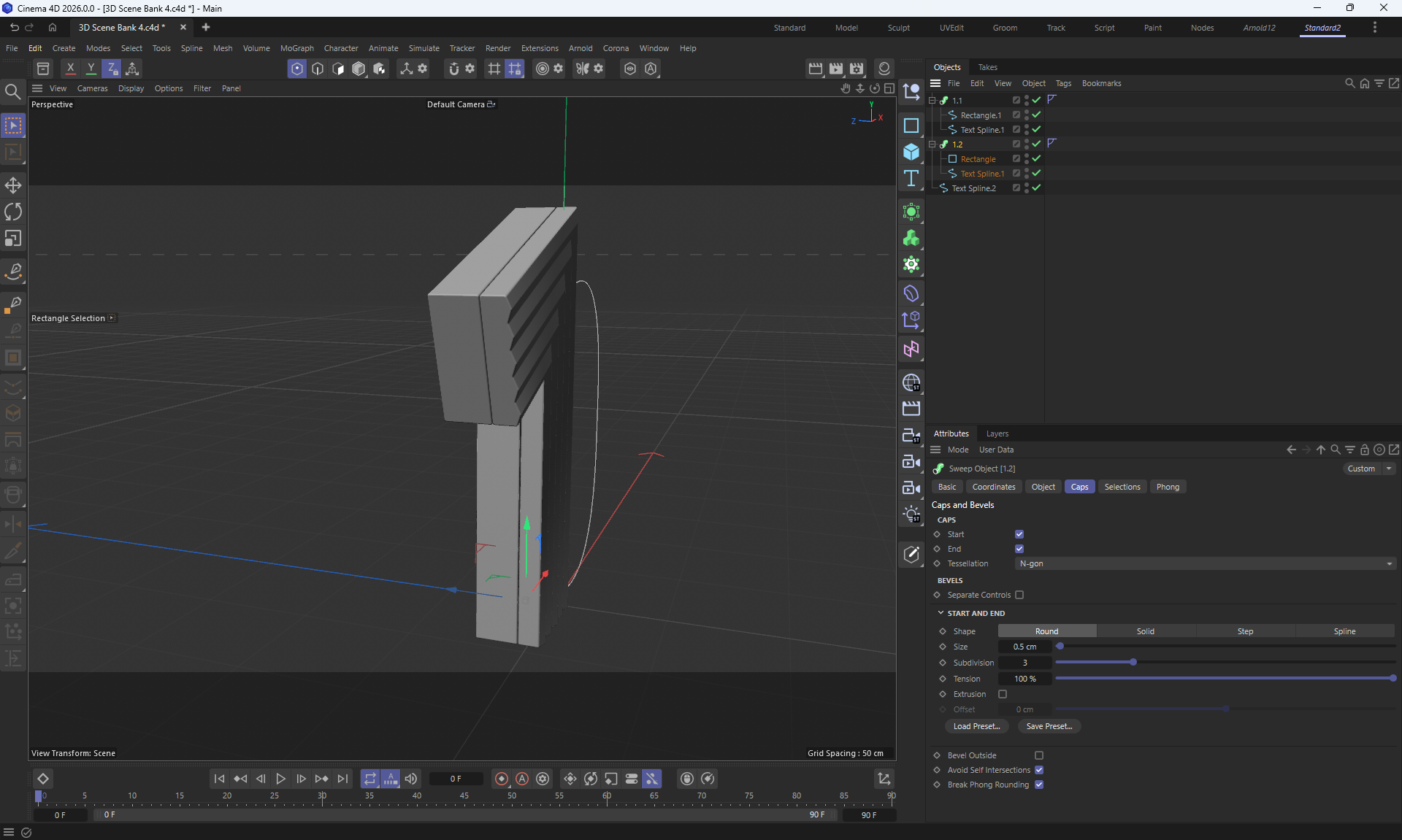Open the Tessellation N-gon dropdown
1402x840 pixels.
[1205, 563]
